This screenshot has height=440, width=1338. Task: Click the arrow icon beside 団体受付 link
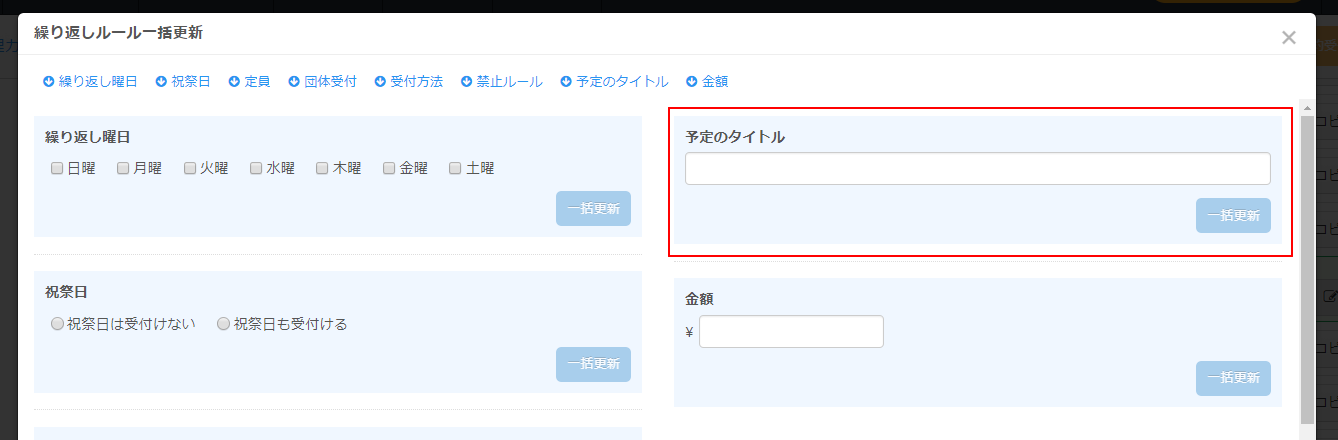click(294, 82)
